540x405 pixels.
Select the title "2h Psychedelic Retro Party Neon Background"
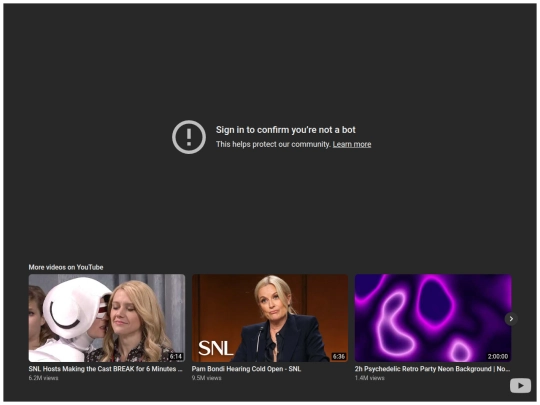[x=432, y=369]
